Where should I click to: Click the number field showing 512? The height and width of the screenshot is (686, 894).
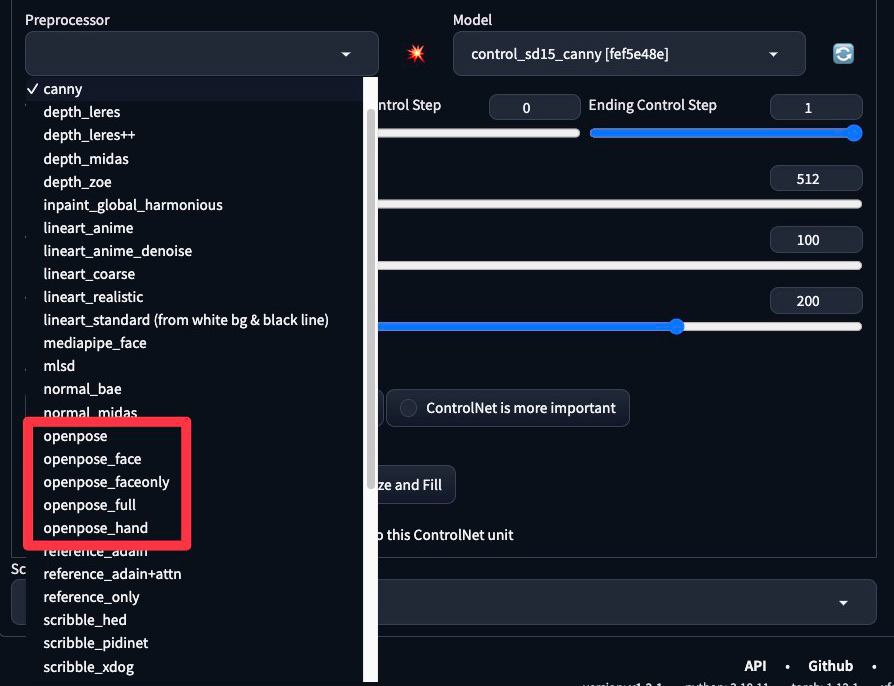(x=816, y=178)
